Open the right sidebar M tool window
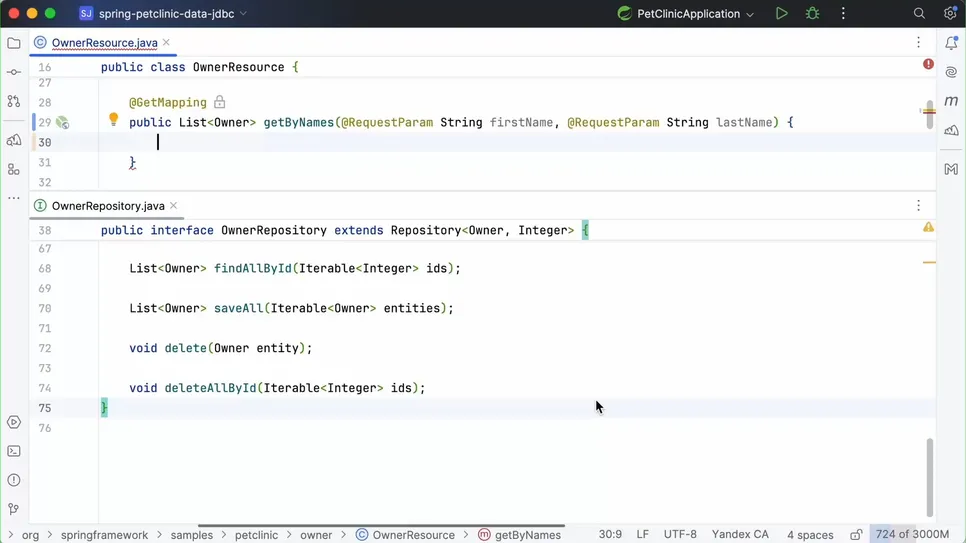This screenshot has height=543, width=966. [951, 169]
